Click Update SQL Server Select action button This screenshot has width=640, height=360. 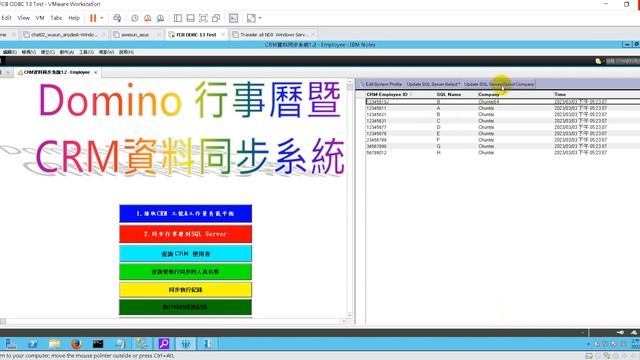433,84
